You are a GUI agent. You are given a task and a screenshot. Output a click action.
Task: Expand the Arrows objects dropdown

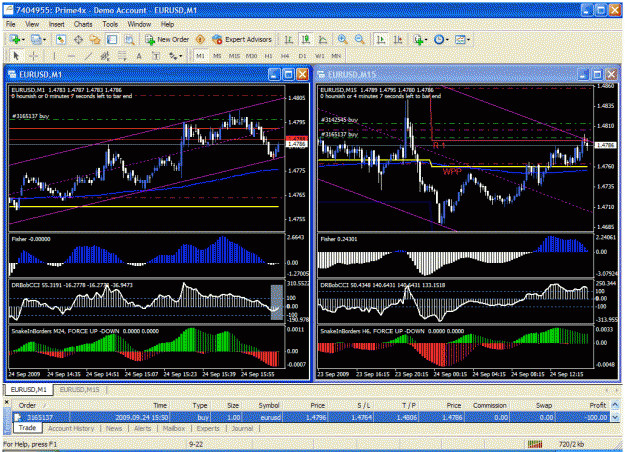(181, 56)
